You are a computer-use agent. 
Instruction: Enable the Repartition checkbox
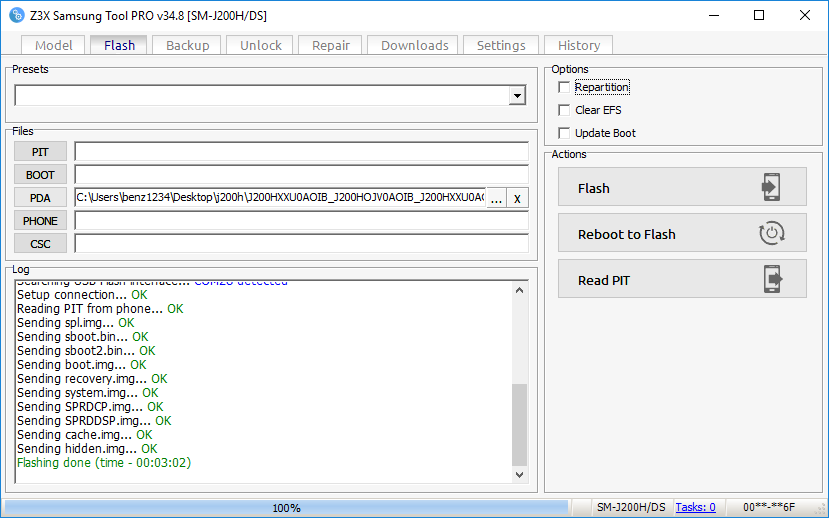564,87
